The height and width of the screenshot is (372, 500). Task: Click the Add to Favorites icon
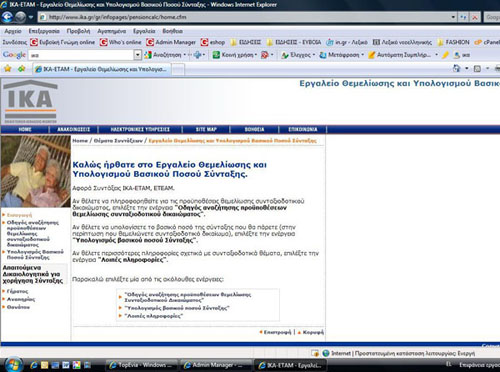coord(22,69)
